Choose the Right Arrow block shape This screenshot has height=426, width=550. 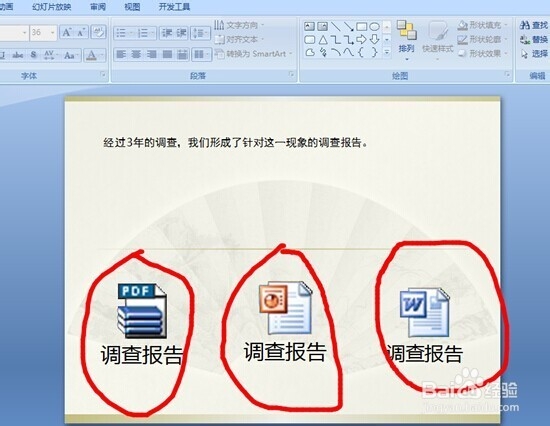[362, 40]
